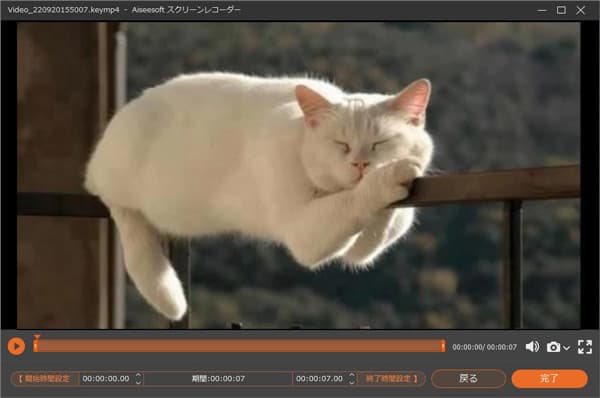Click the time counter 00:00:00/ 00:00:07
600x398 pixels.
484,347
